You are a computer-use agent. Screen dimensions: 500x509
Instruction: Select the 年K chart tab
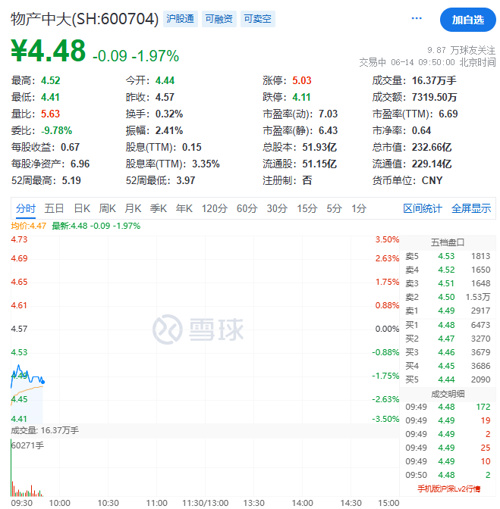pyautogui.click(x=184, y=209)
